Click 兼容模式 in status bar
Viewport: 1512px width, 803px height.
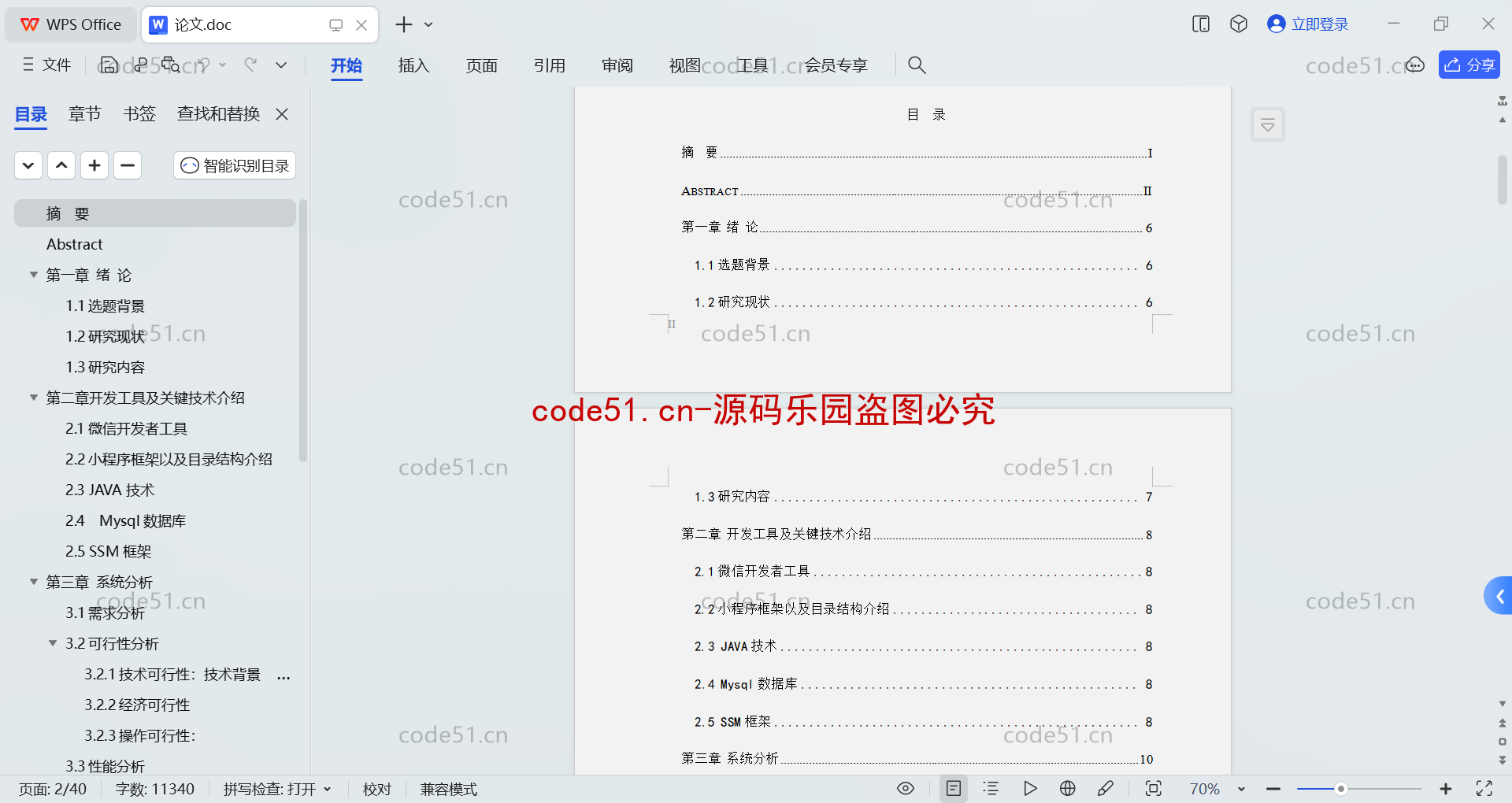tap(449, 789)
